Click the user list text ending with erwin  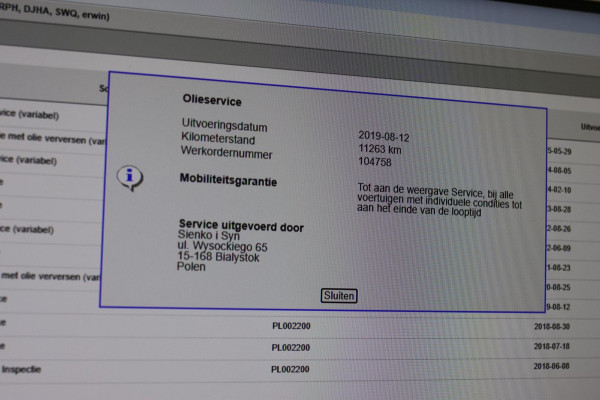(55, 11)
